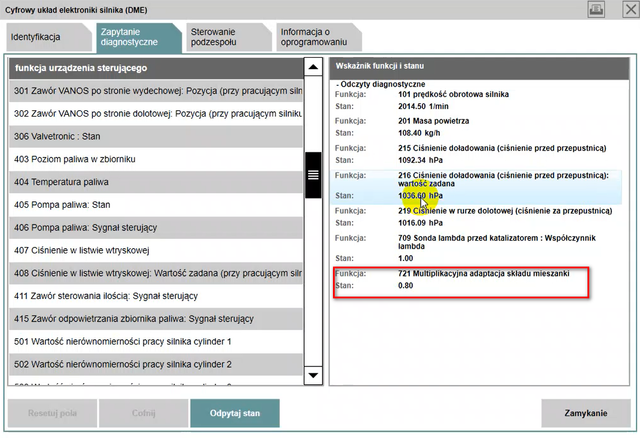Select 404 Temperatura paliwa row
This screenshot has height=438, width=640.
pos(156,182)
